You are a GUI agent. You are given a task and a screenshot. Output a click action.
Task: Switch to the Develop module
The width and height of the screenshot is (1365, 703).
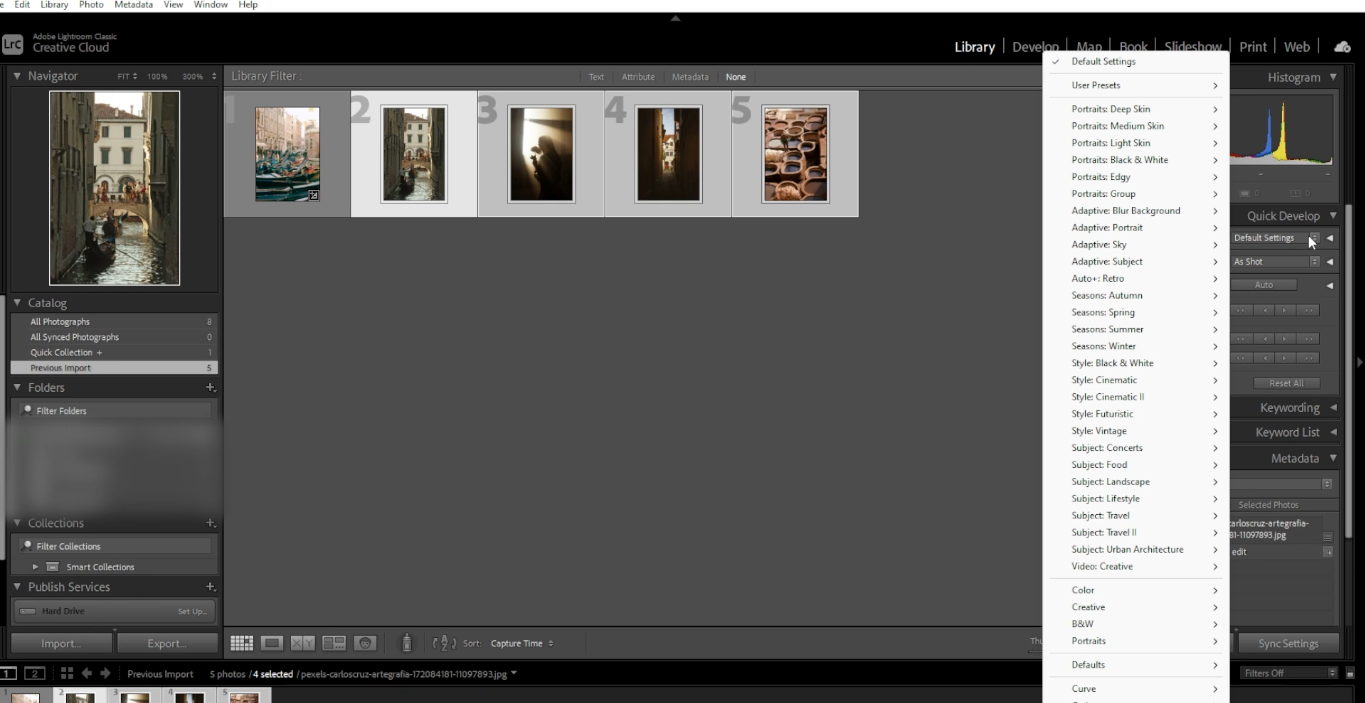[x=1035, y=46]
